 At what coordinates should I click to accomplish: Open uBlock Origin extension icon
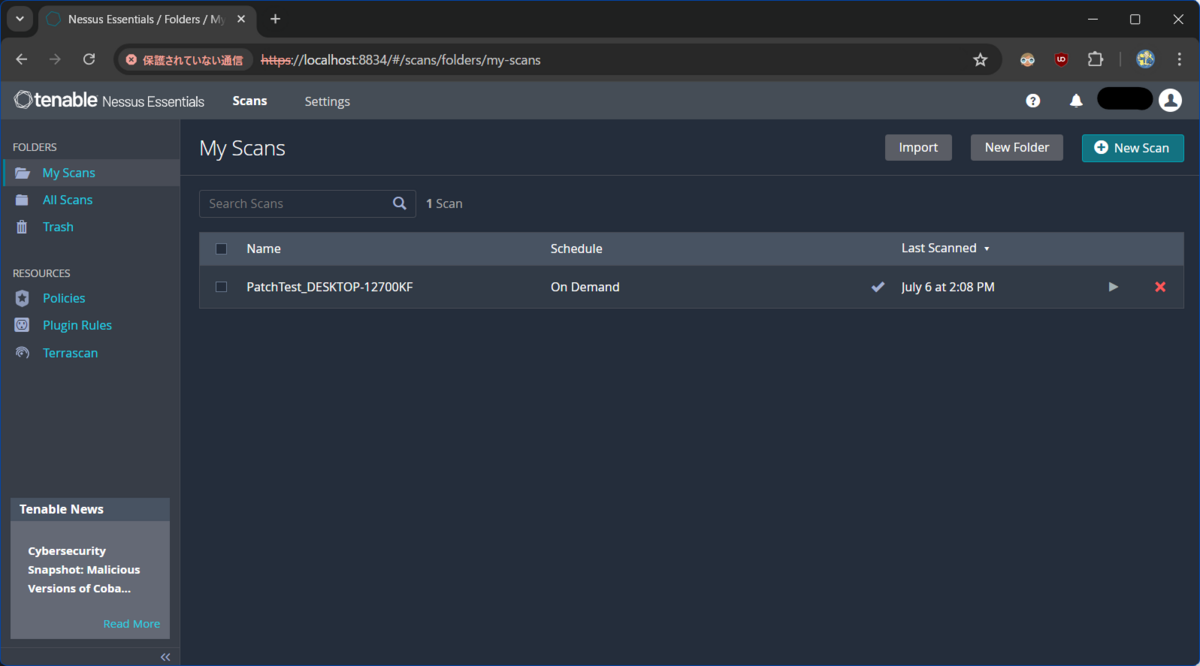(x=1061, y=60)
